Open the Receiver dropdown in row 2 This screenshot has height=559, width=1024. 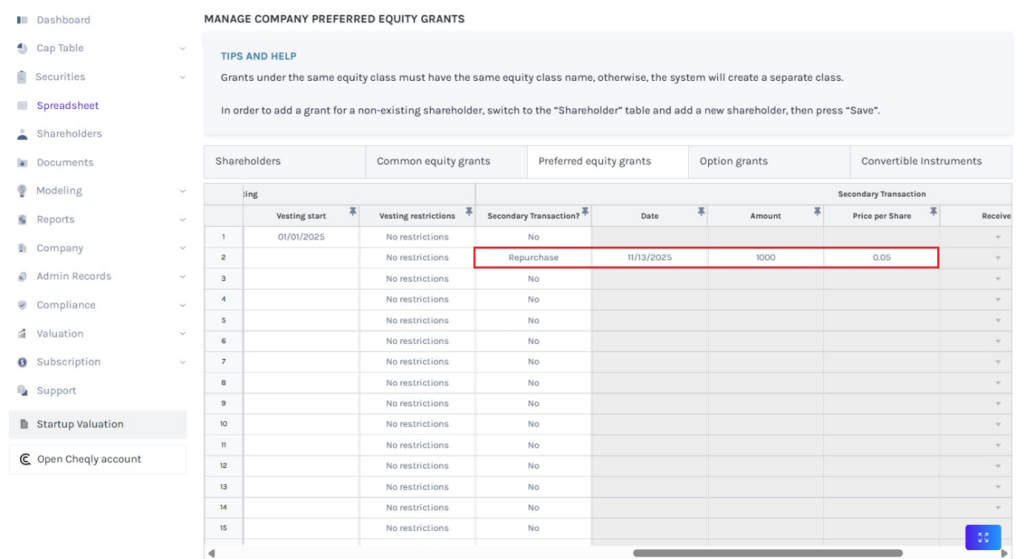coord(997,258)
